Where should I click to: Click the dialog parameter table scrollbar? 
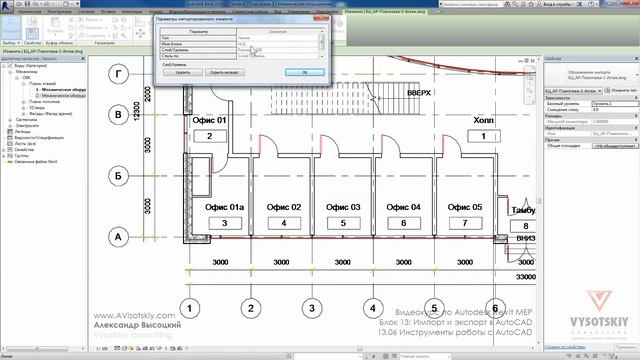tap(322, 43)
